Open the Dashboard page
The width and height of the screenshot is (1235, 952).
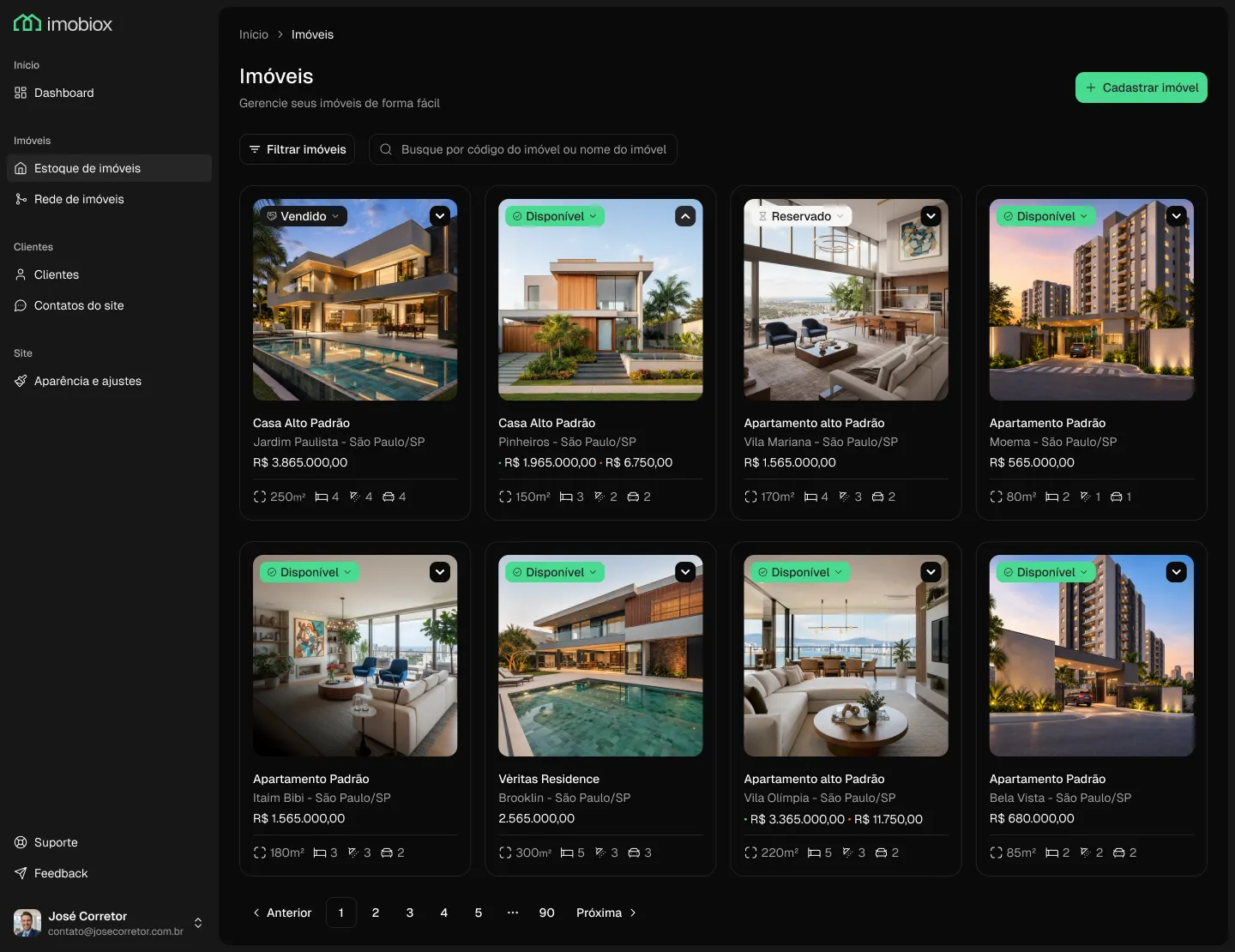click(x=109, y=93)
